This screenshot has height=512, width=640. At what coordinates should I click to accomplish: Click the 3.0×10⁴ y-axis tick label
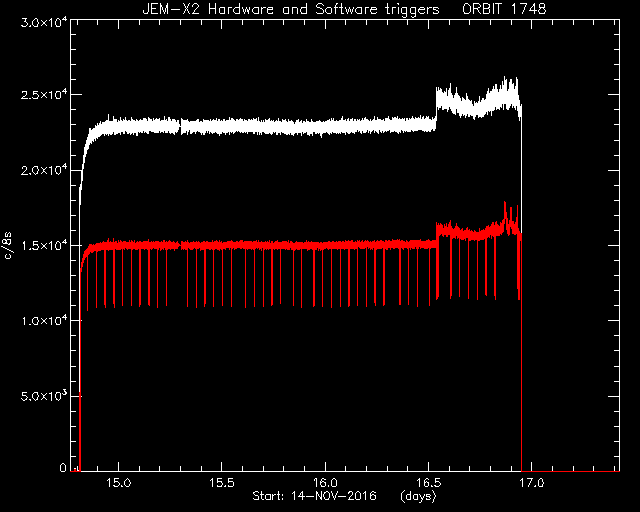coord(44,22)
